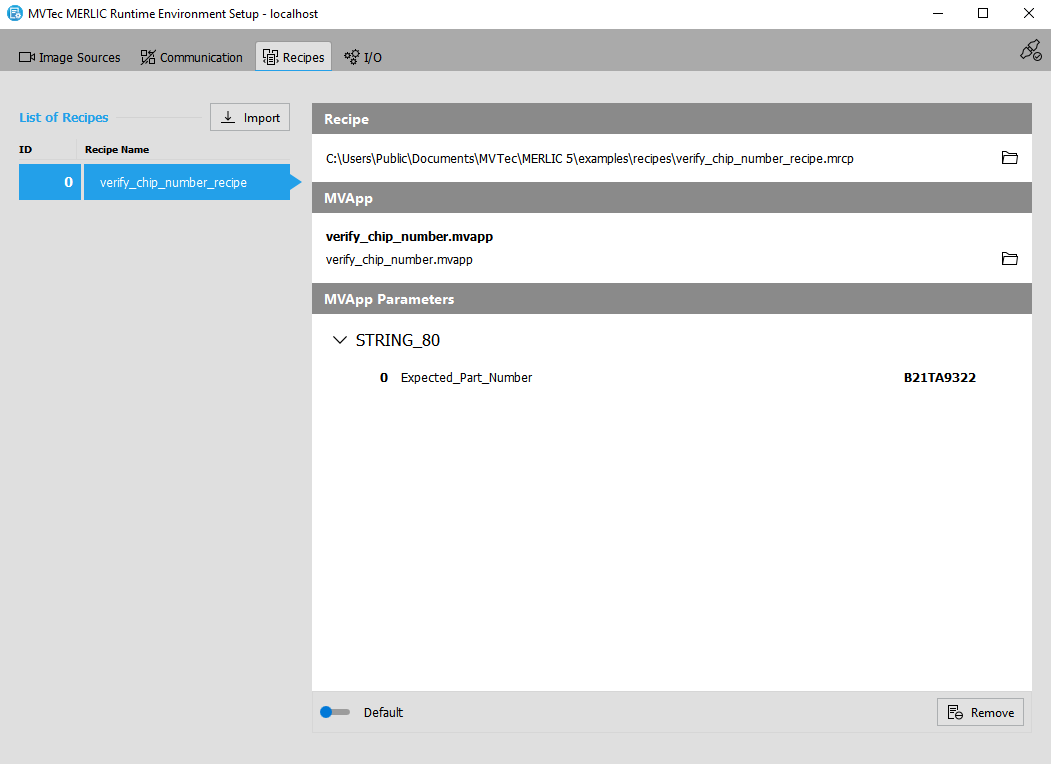
Task: Remove the selected recipe
Action: [980, 712]
